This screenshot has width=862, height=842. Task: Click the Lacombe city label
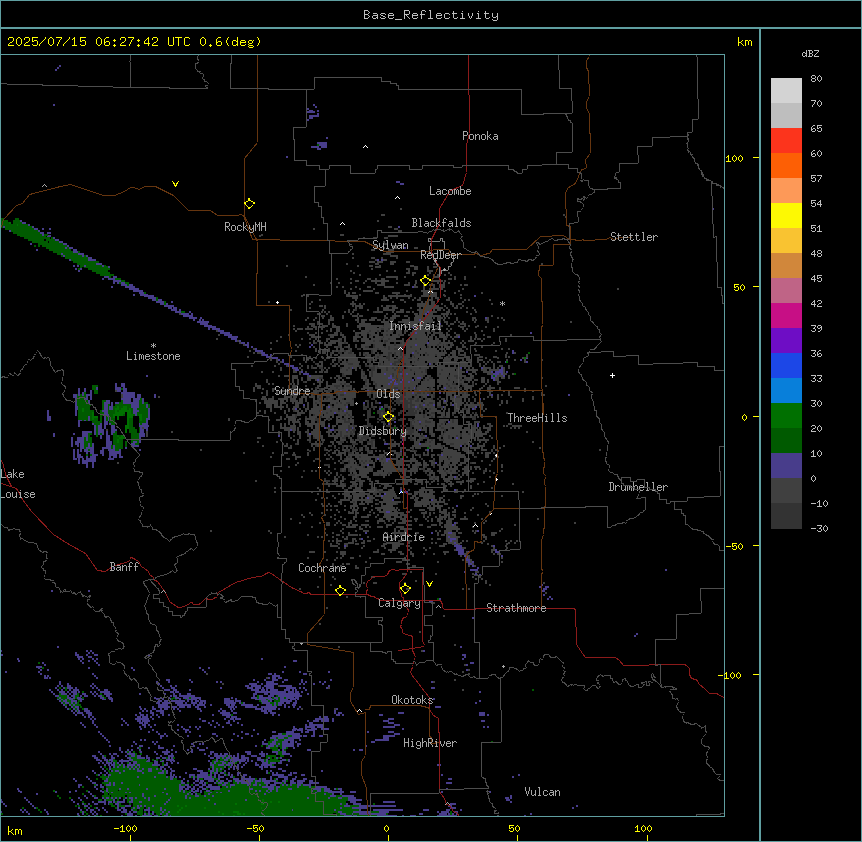tap(450, 191)
